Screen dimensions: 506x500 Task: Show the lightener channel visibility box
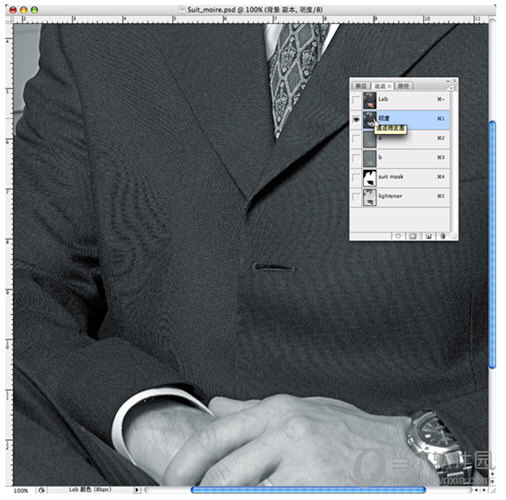pos(356,197)
